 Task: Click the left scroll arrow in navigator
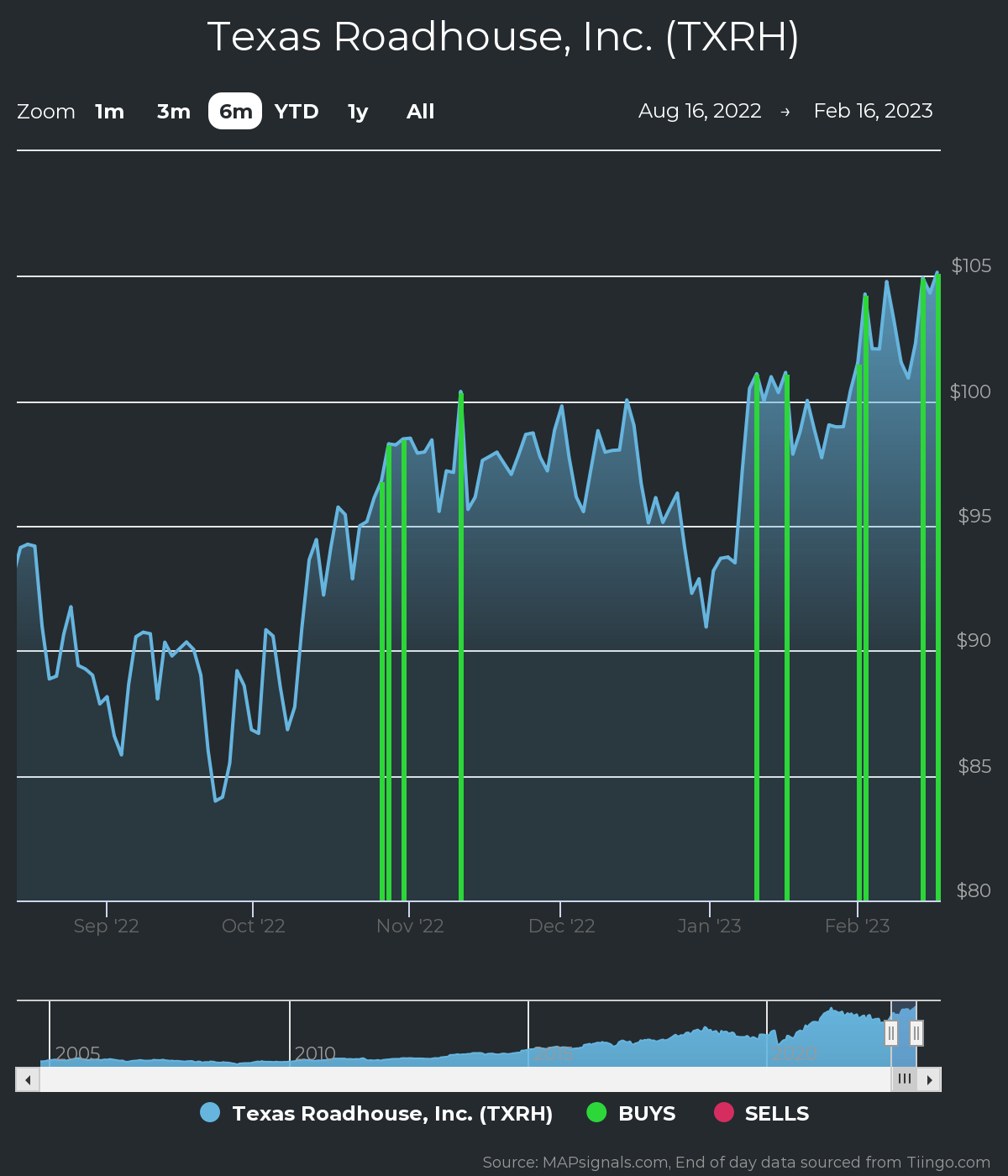[28, 1079]
